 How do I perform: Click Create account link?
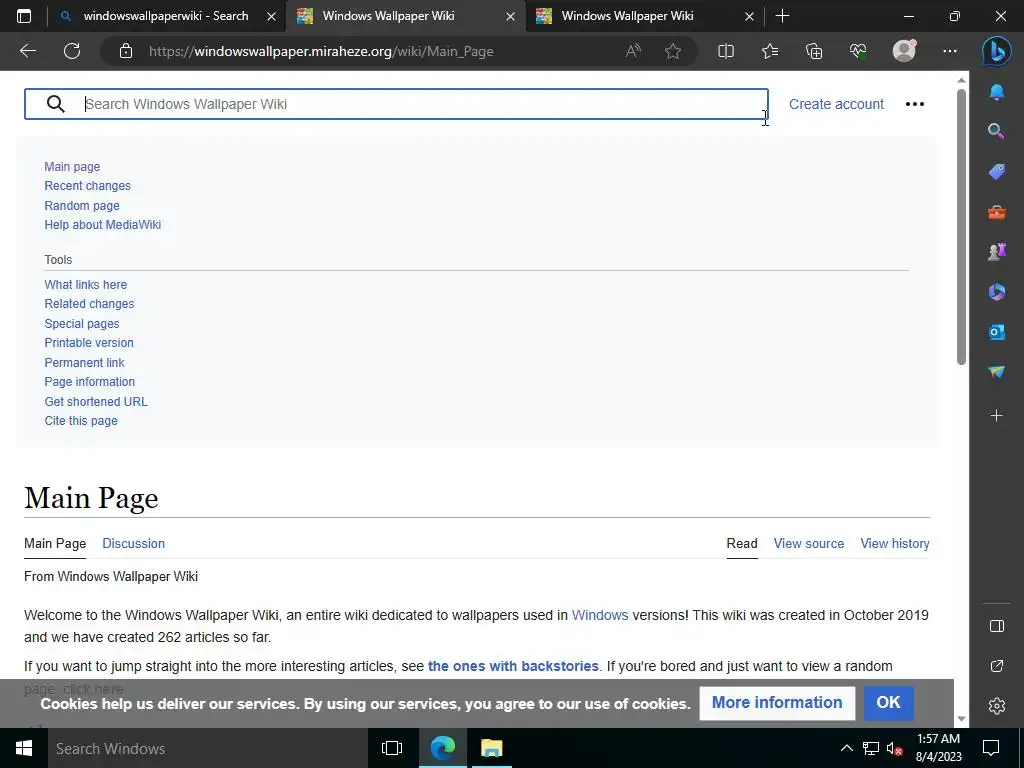tap(836, 104)
